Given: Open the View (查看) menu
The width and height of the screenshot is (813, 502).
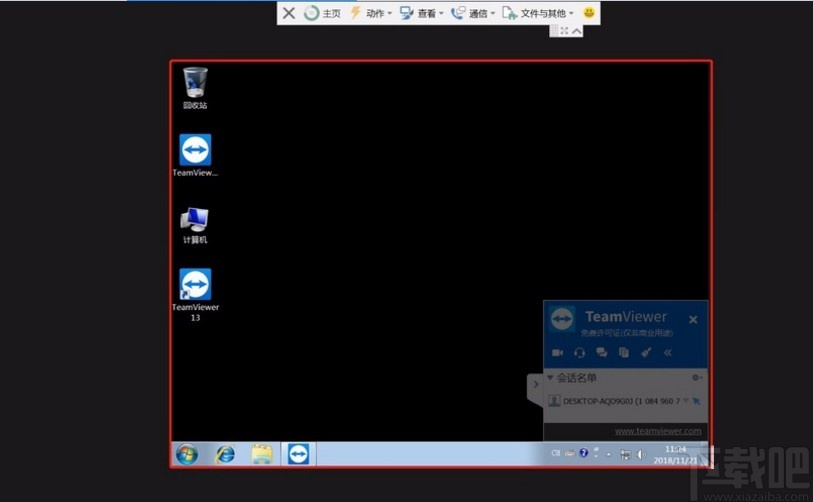Looking at the screenshot, I should (x=421, y=13).
